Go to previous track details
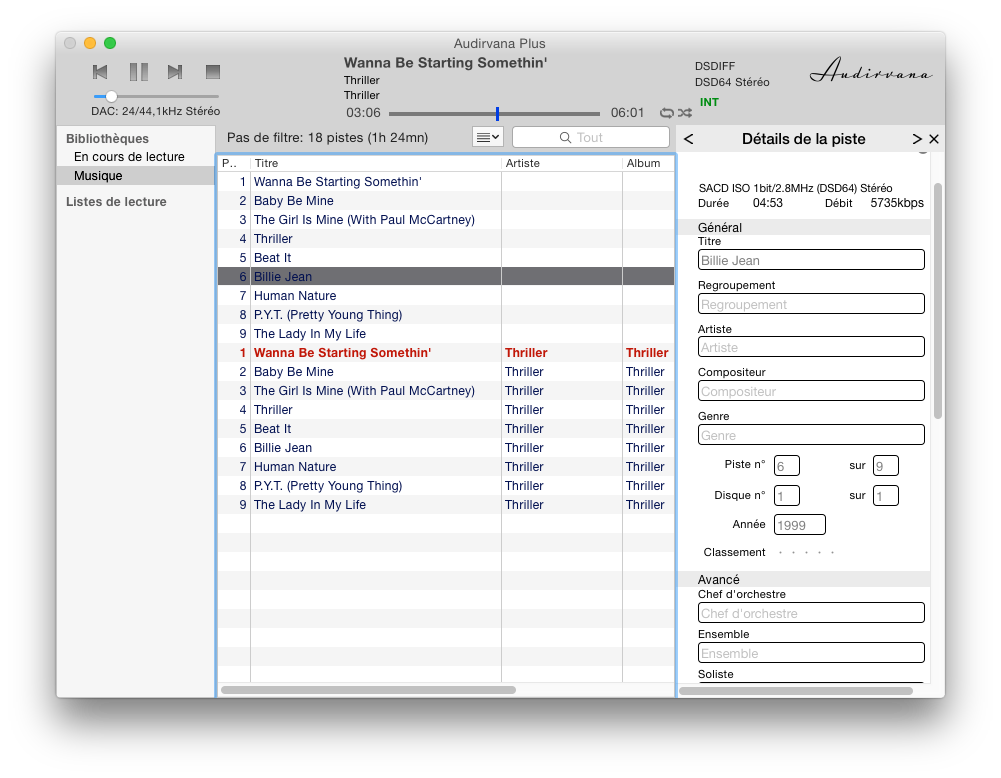 click(688, 139)
